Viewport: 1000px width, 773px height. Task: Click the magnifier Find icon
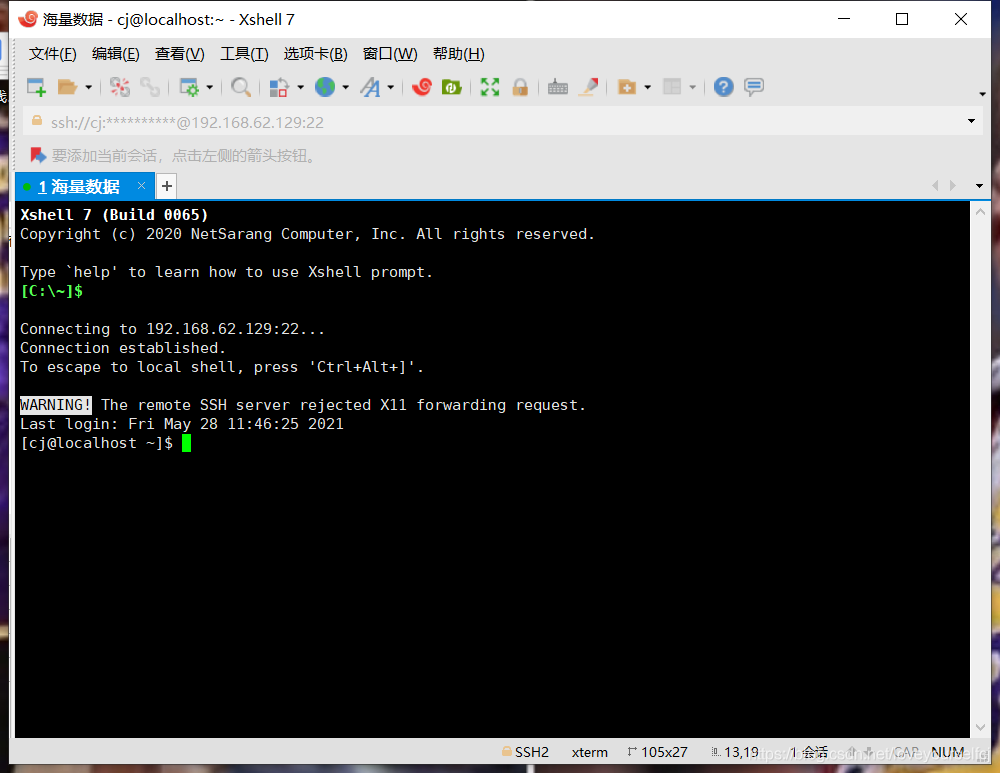tap(240, 87)
